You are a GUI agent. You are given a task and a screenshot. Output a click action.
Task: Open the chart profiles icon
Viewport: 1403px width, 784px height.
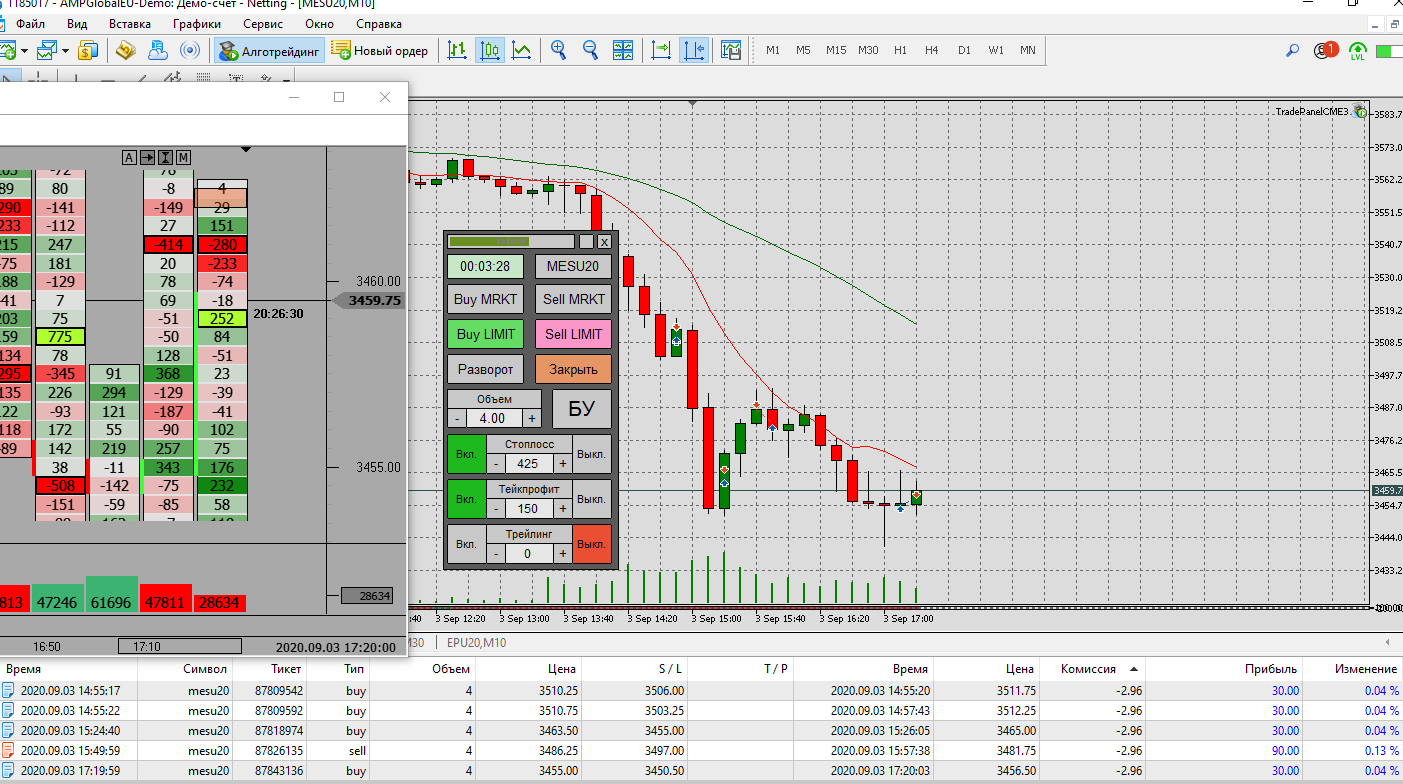tap(47, 50)
